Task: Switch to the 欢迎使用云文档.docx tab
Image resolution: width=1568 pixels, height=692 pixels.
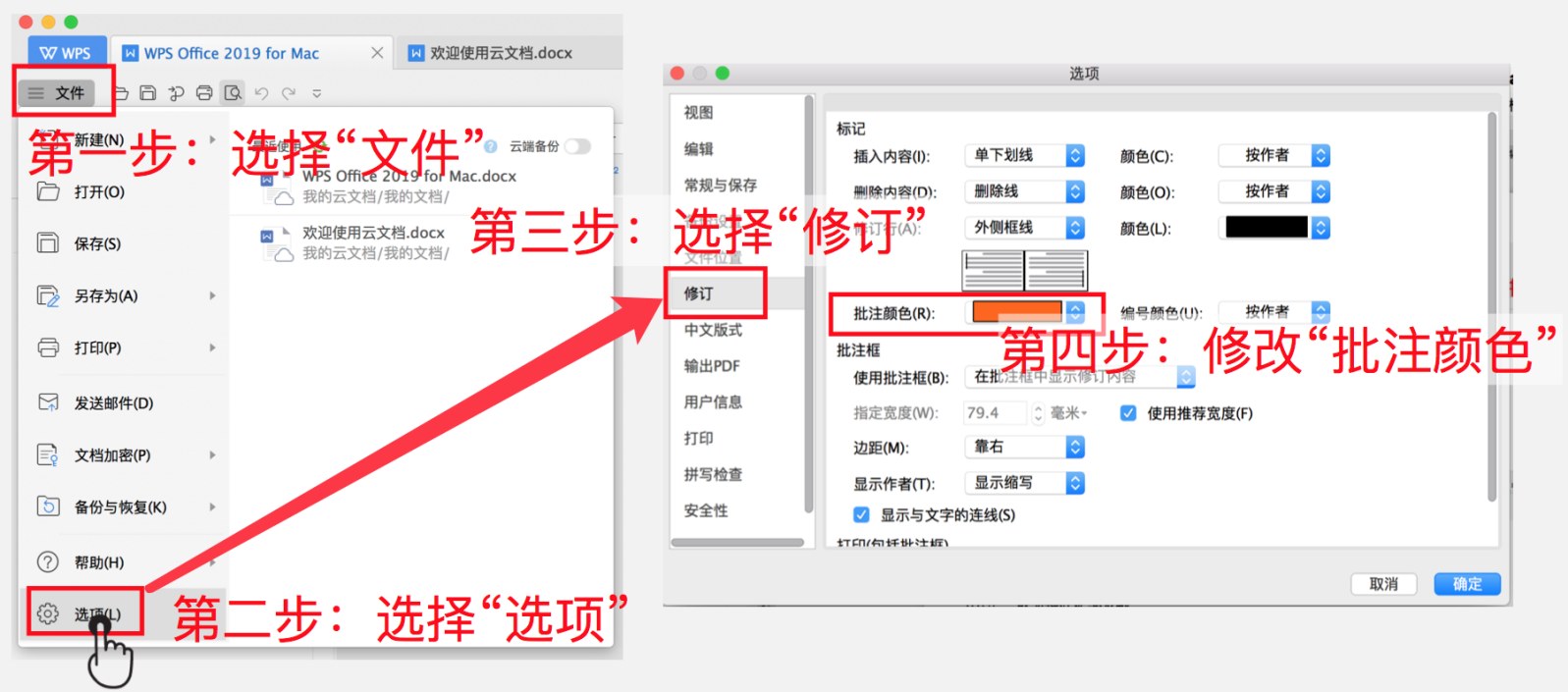Action: (501, 53)
